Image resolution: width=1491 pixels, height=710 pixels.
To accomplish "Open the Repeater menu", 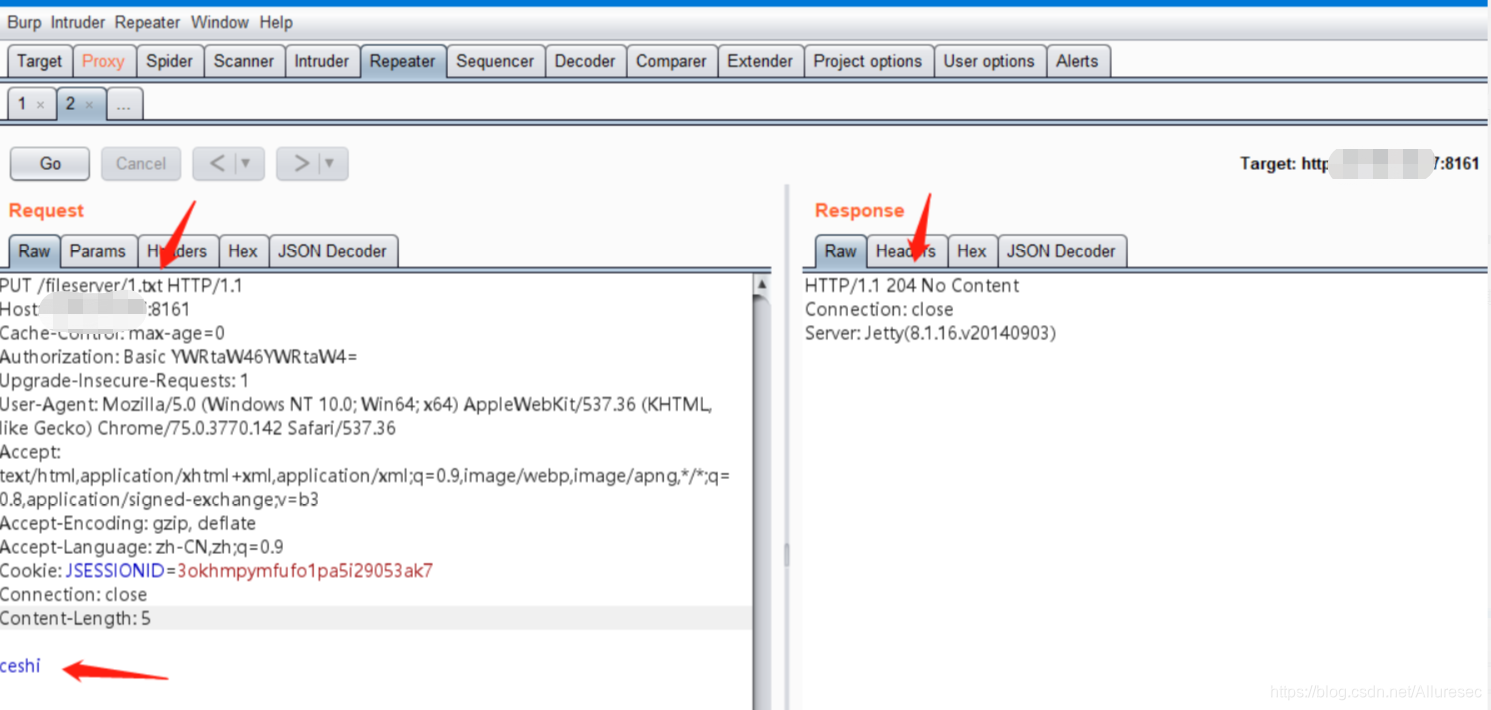I will (147, 22).
